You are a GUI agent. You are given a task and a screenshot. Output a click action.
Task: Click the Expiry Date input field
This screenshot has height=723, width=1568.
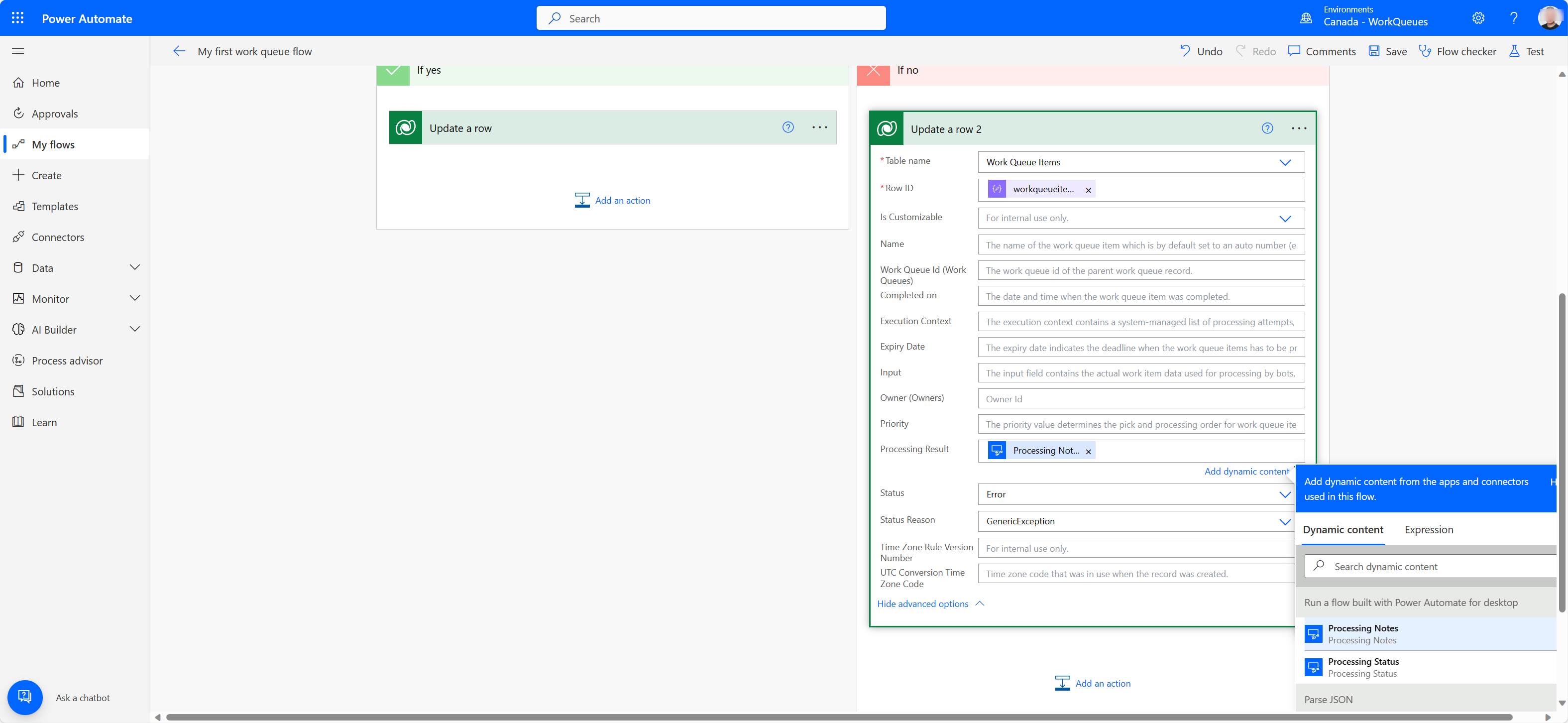pos(1141,348)
